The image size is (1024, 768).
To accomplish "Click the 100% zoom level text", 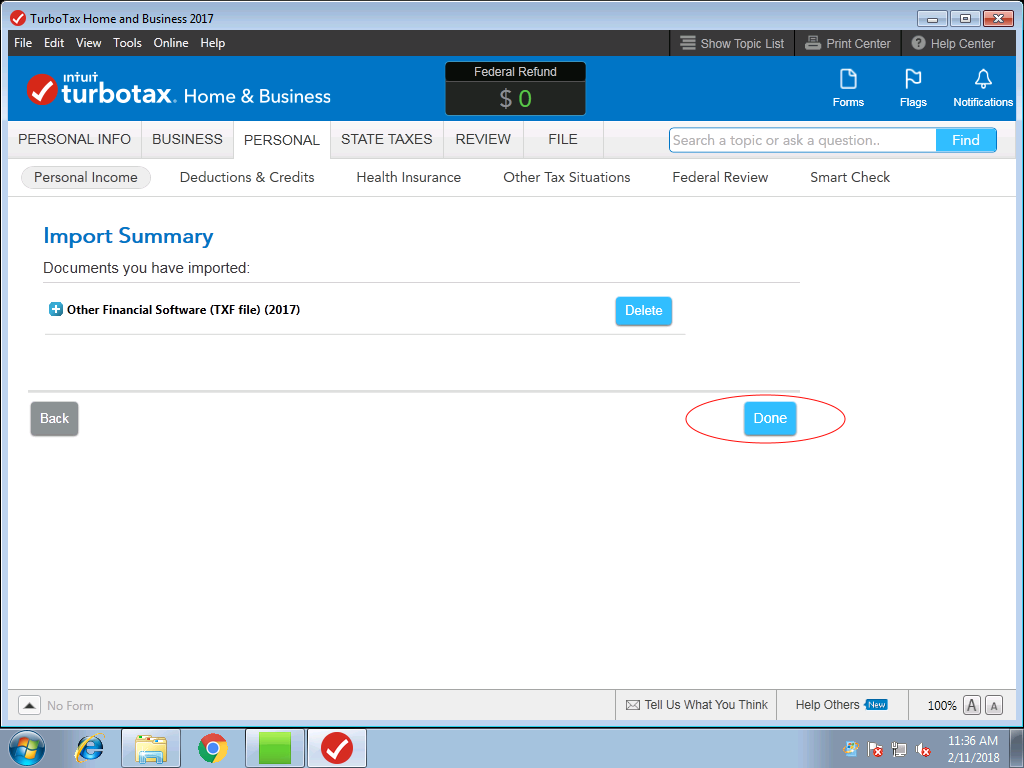I will pos(942,705).
